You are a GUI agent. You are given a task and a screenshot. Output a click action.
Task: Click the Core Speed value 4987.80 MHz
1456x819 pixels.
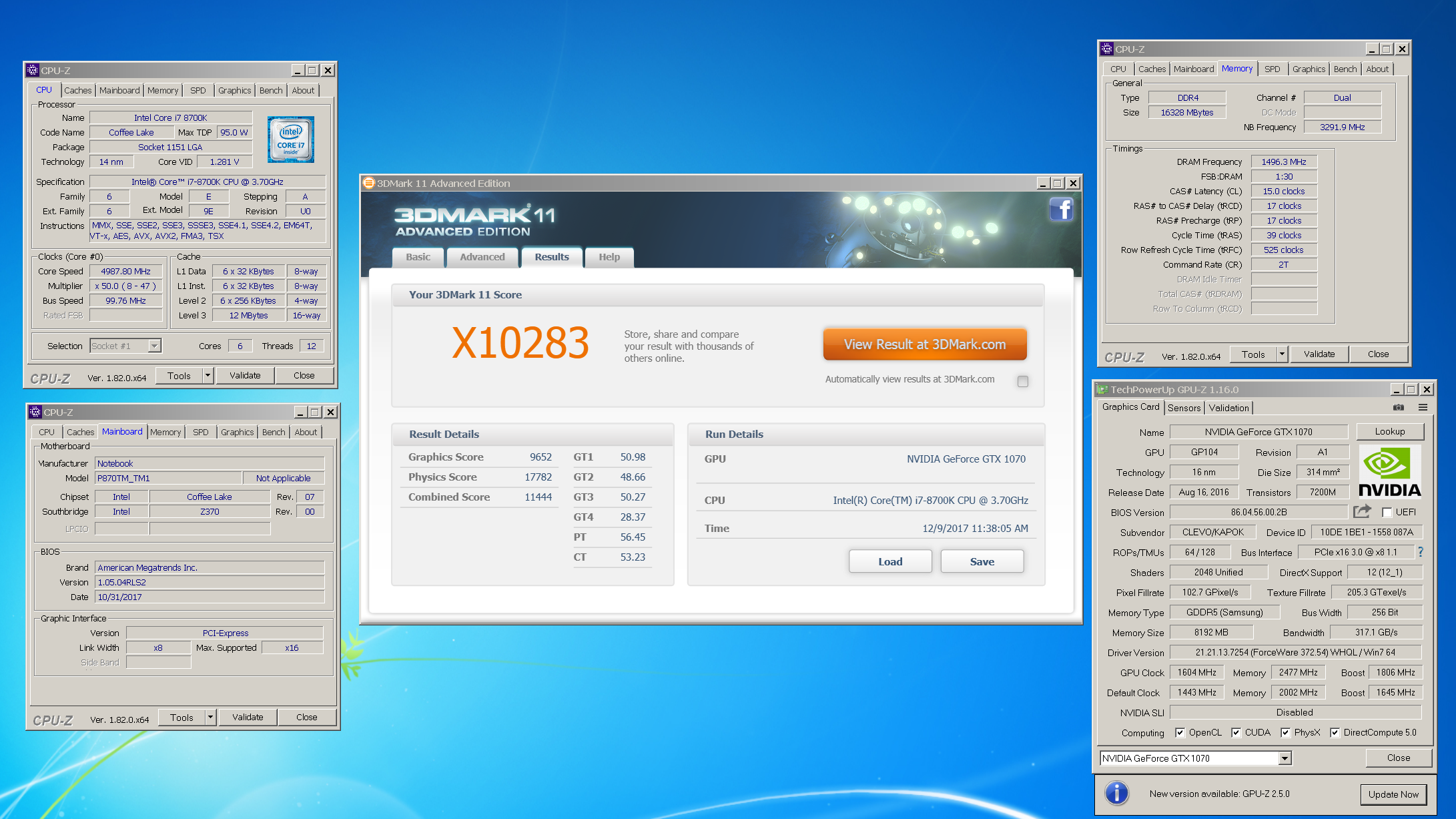(125, 271)
